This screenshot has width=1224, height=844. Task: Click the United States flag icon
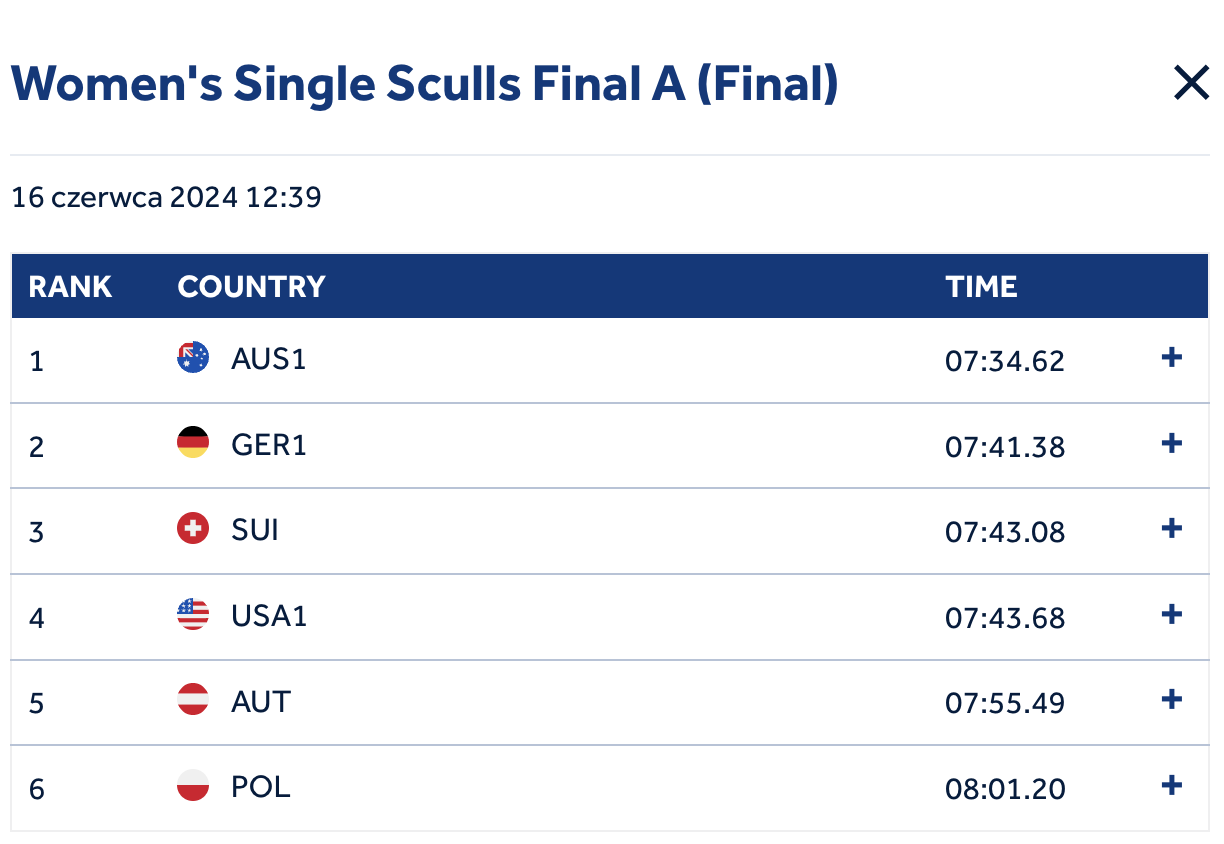(193, 615)
